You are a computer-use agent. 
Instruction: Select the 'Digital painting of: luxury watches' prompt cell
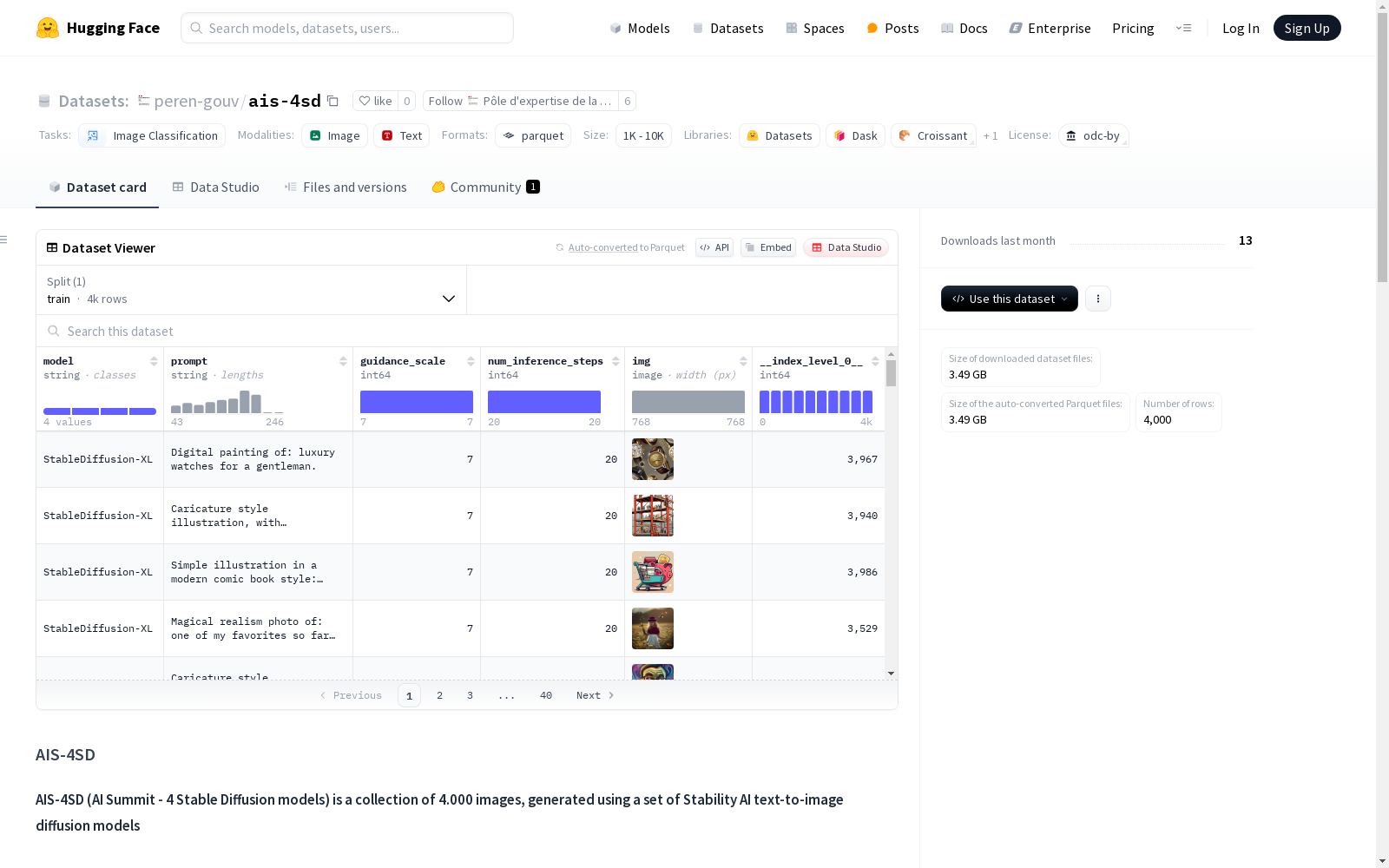coord(258,459)
